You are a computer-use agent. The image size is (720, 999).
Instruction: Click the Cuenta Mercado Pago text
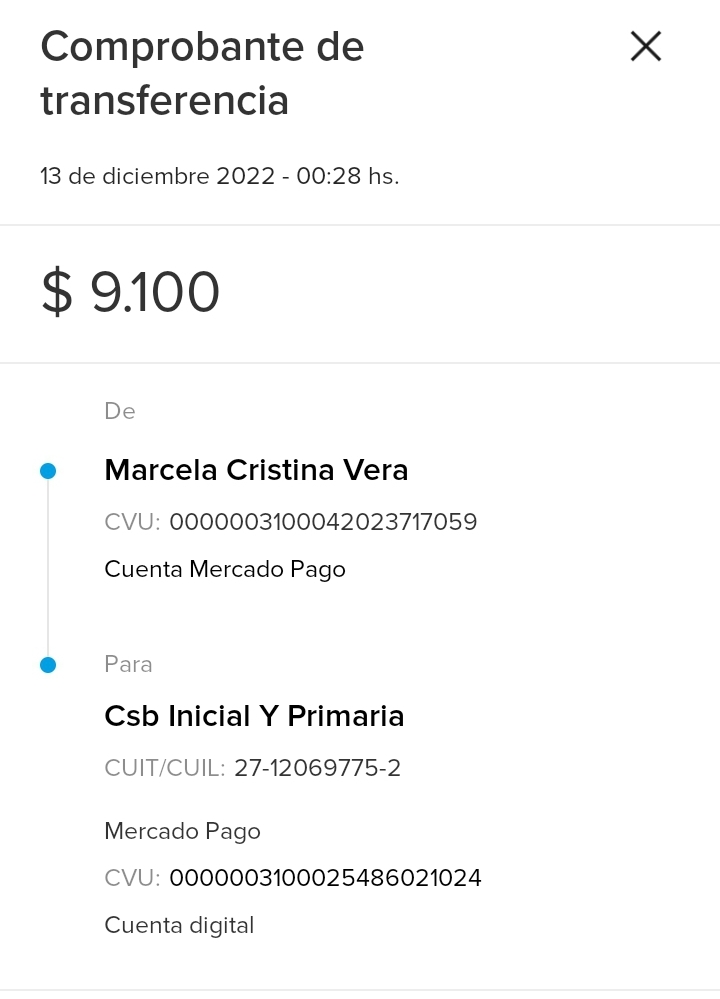(225, 570)
